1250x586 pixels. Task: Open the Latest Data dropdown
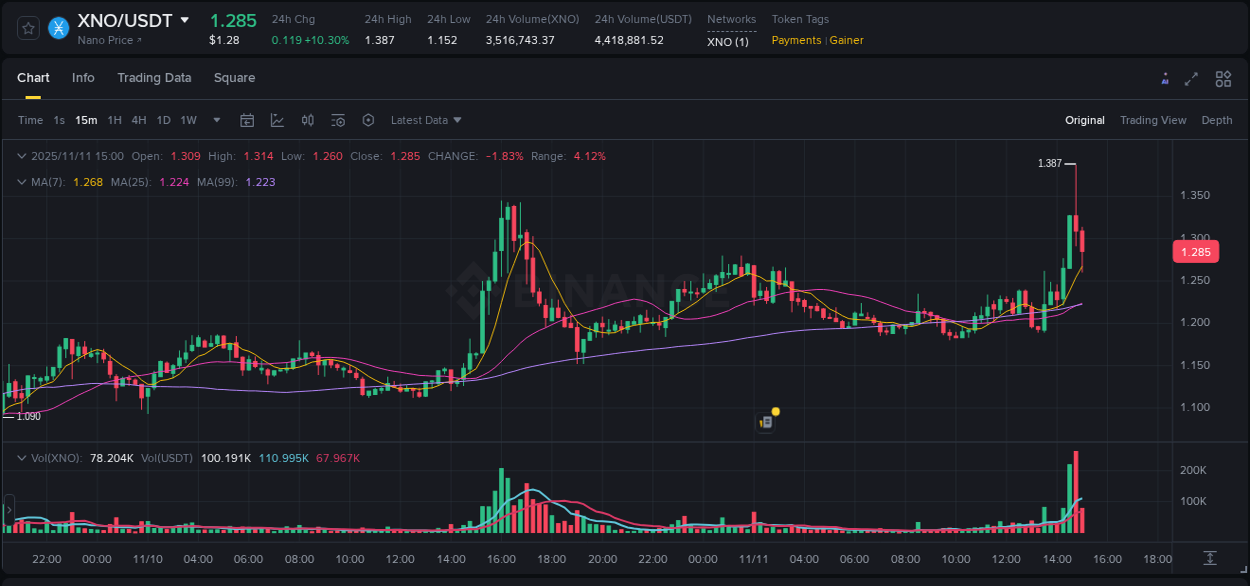426,120
